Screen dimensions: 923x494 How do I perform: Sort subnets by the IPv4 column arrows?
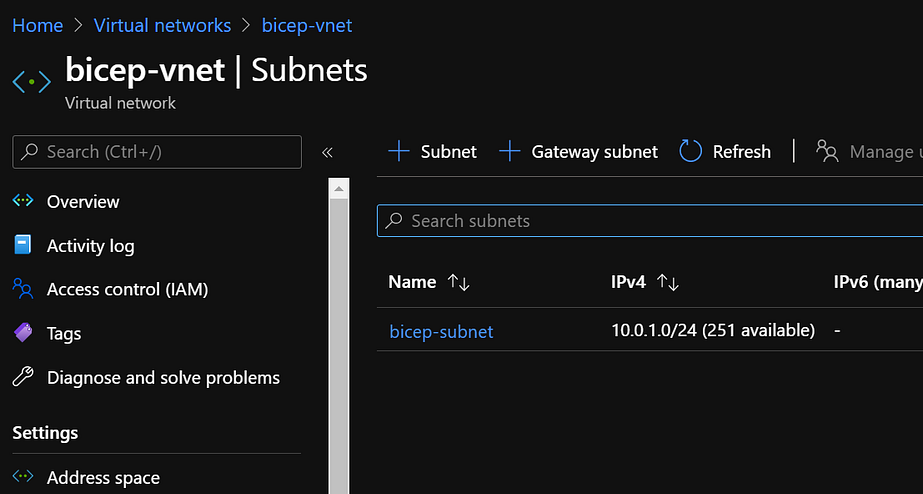point(668,283)
